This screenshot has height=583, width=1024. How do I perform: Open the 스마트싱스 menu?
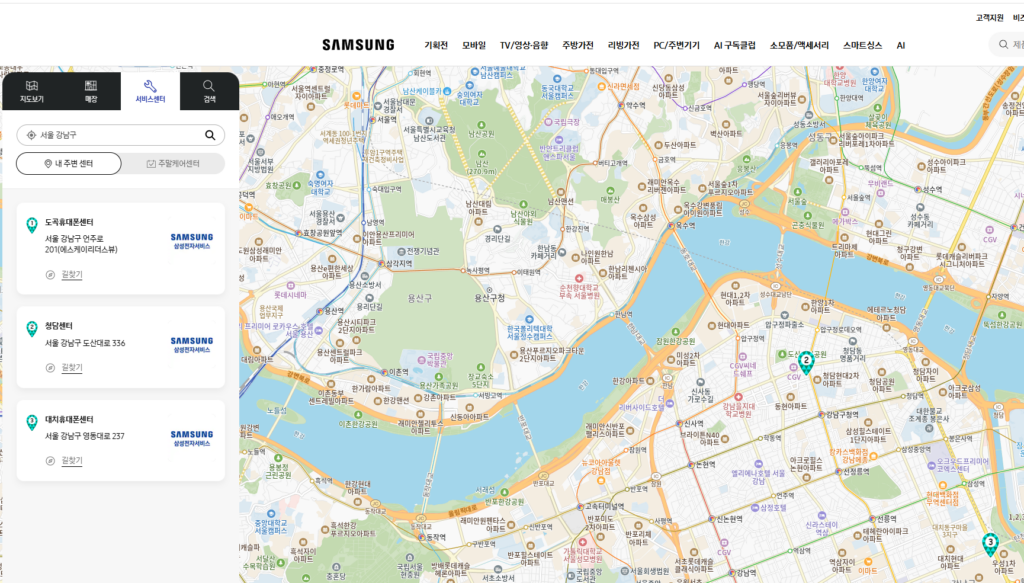coord(862,46)
